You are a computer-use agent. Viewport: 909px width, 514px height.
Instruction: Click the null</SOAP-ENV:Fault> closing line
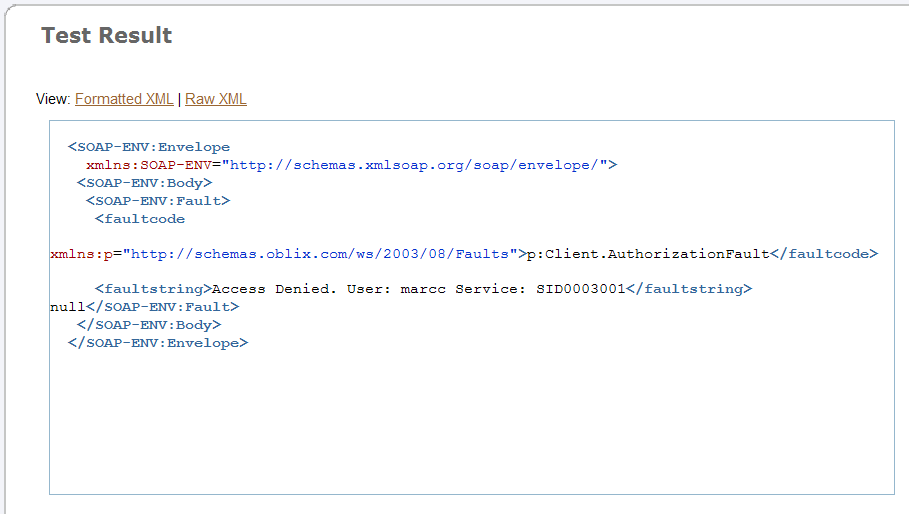(x=144, y=307)
